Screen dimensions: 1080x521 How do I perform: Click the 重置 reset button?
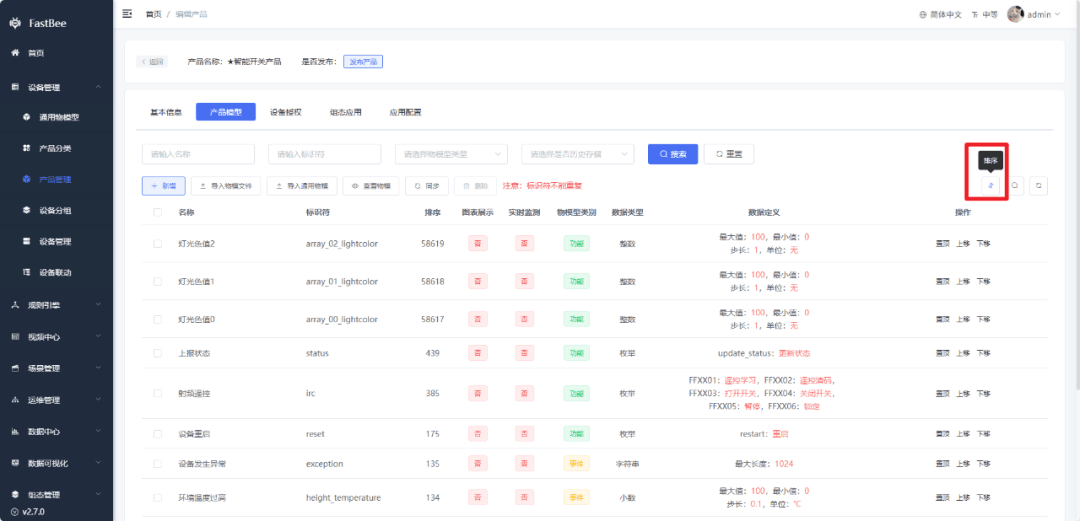[729, 154]
